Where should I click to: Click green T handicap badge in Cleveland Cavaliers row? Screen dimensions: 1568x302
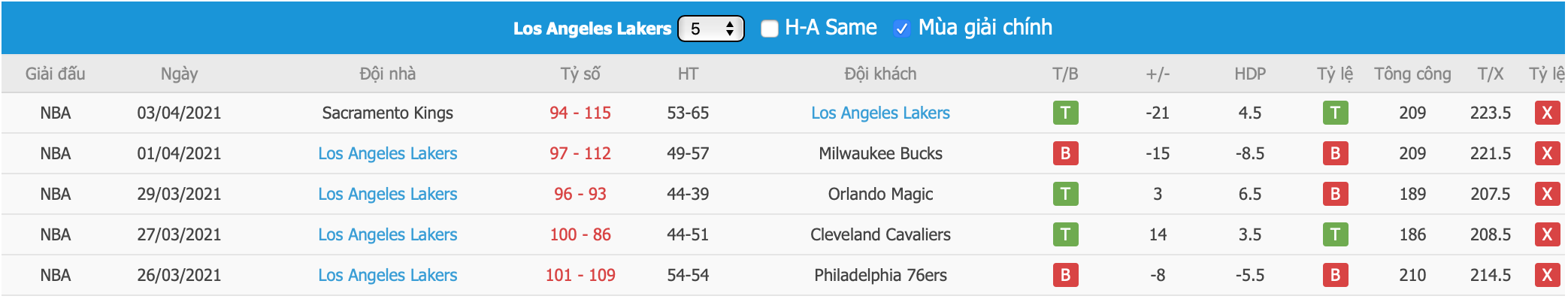tap(1335, 234)
